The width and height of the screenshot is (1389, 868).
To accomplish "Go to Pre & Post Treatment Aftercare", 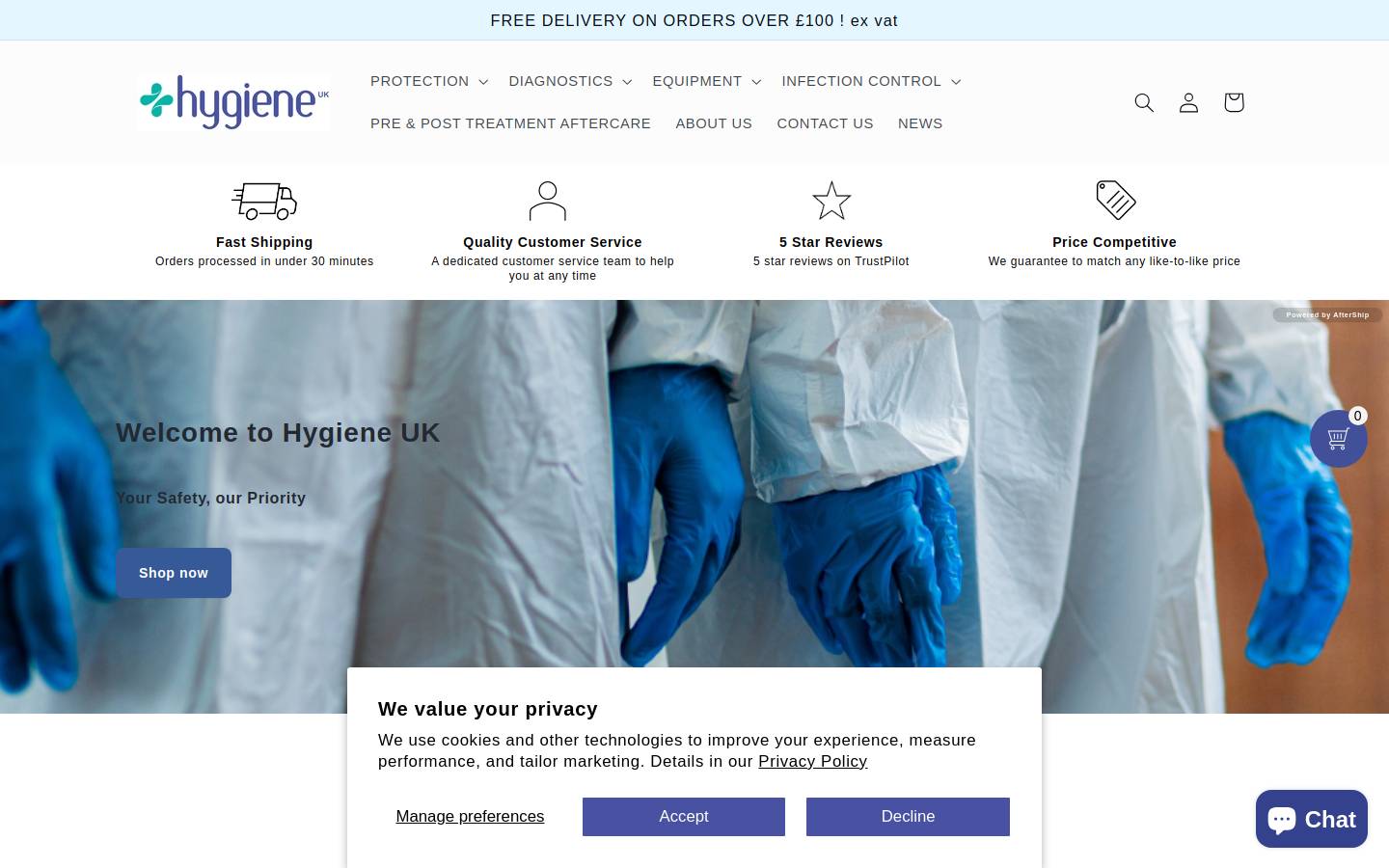I will [x=510, y=123].
